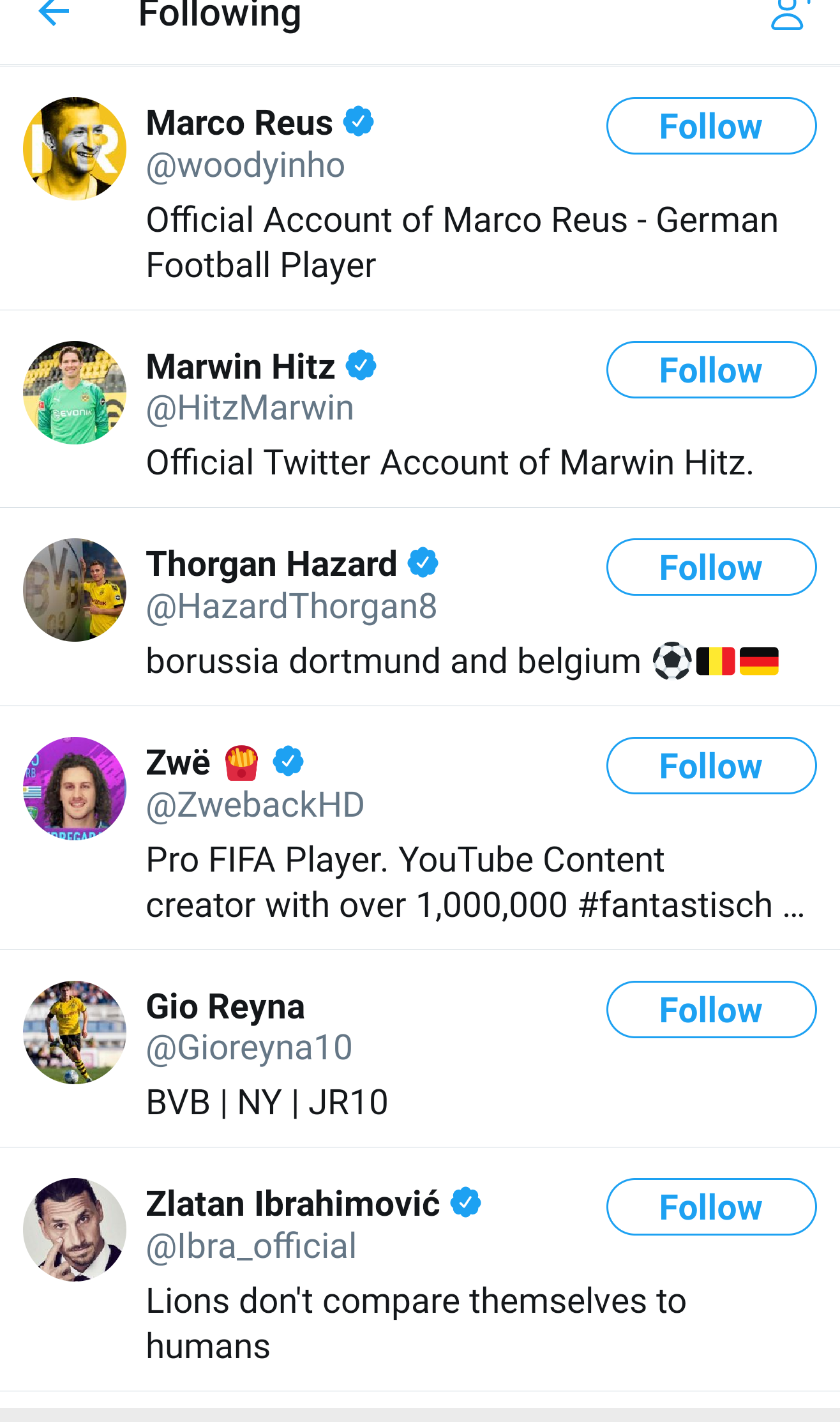Open the @Gioreyna10 handle
The image size is (840, 1422).
tap(249, 1048)
